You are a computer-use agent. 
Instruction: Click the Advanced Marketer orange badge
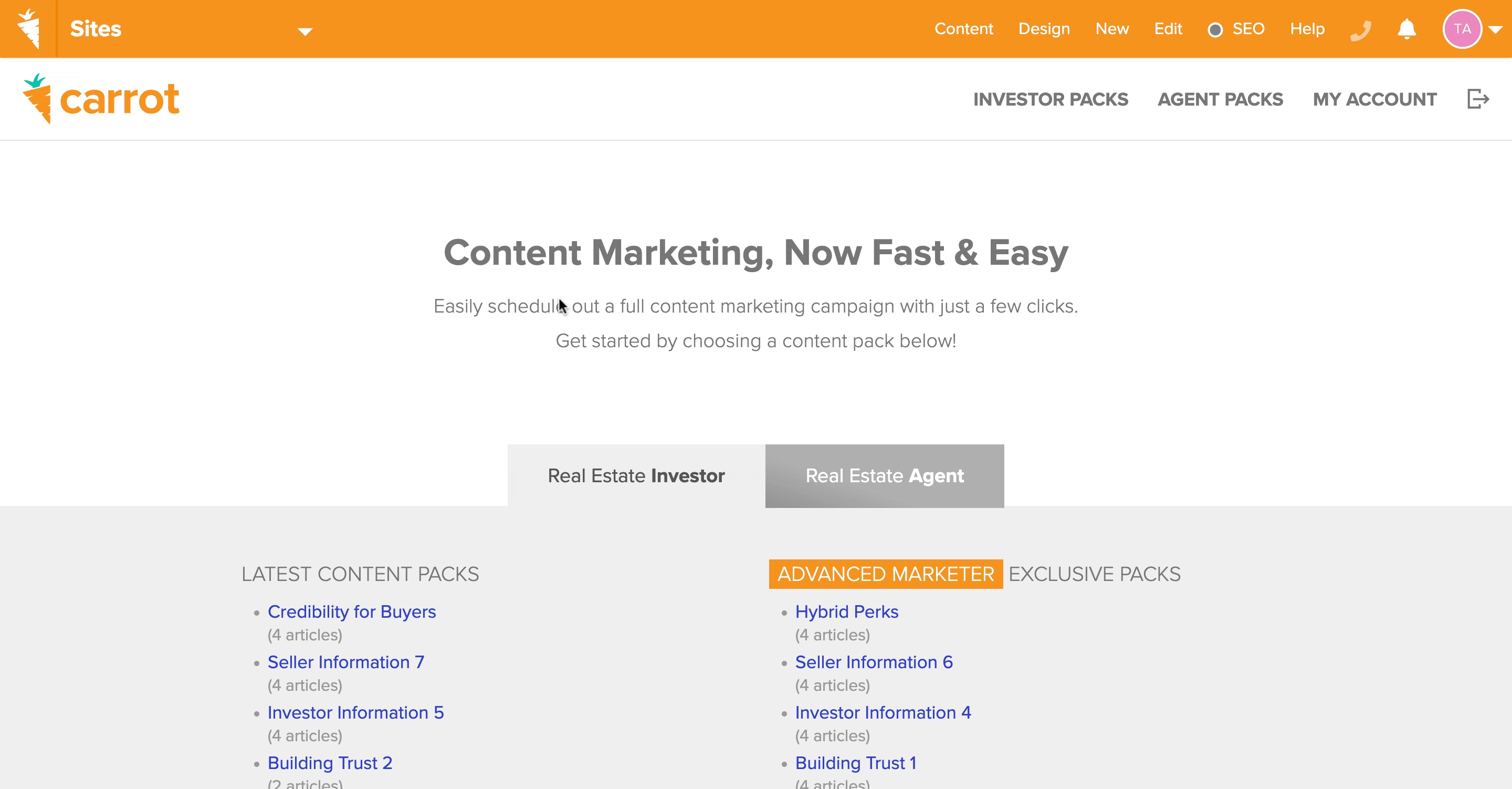885,574
